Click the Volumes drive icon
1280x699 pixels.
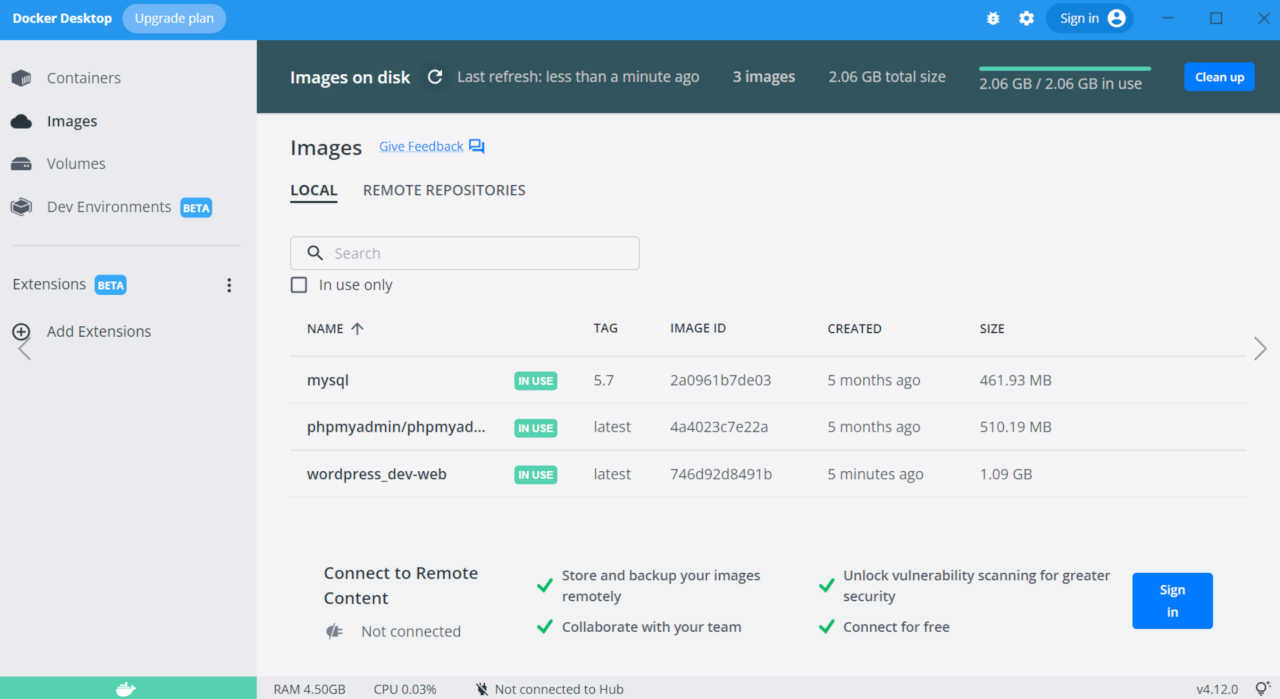click(x=21, y=164)
